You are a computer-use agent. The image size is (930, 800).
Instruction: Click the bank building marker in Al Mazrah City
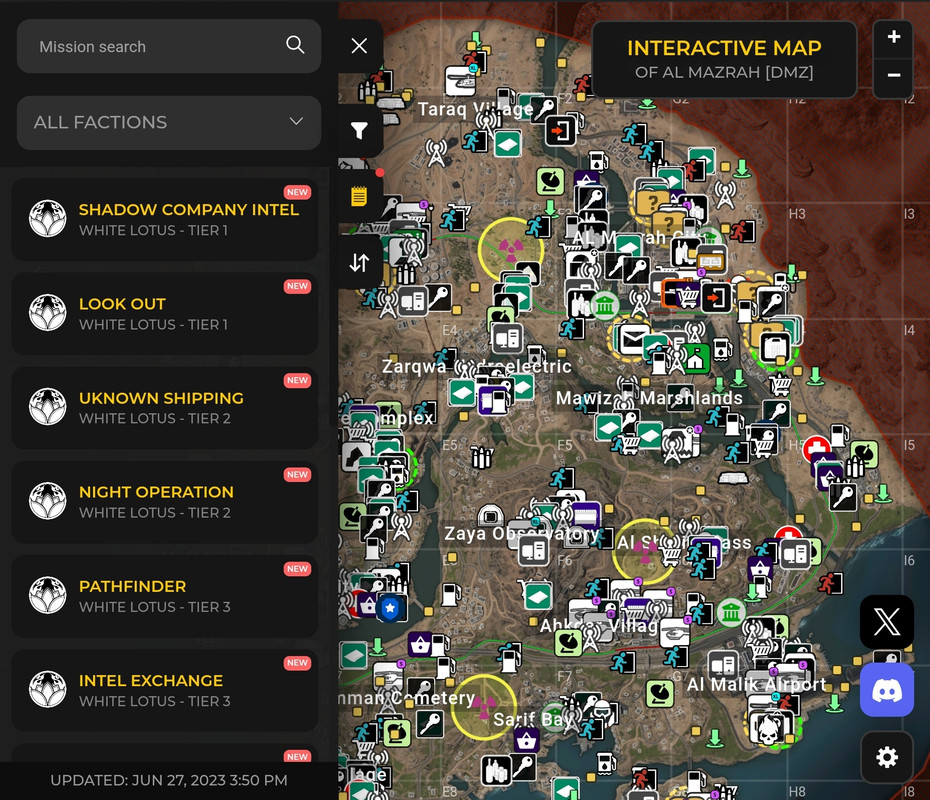(604, 306)
